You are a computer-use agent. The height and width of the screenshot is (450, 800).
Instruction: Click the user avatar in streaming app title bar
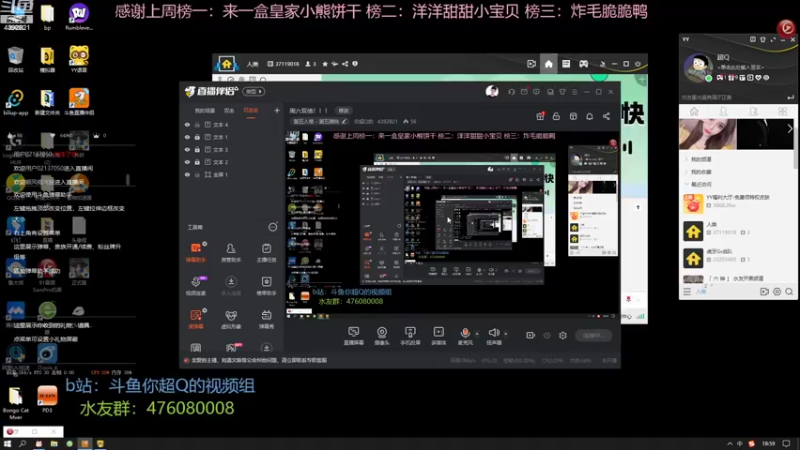pos(492,91)
